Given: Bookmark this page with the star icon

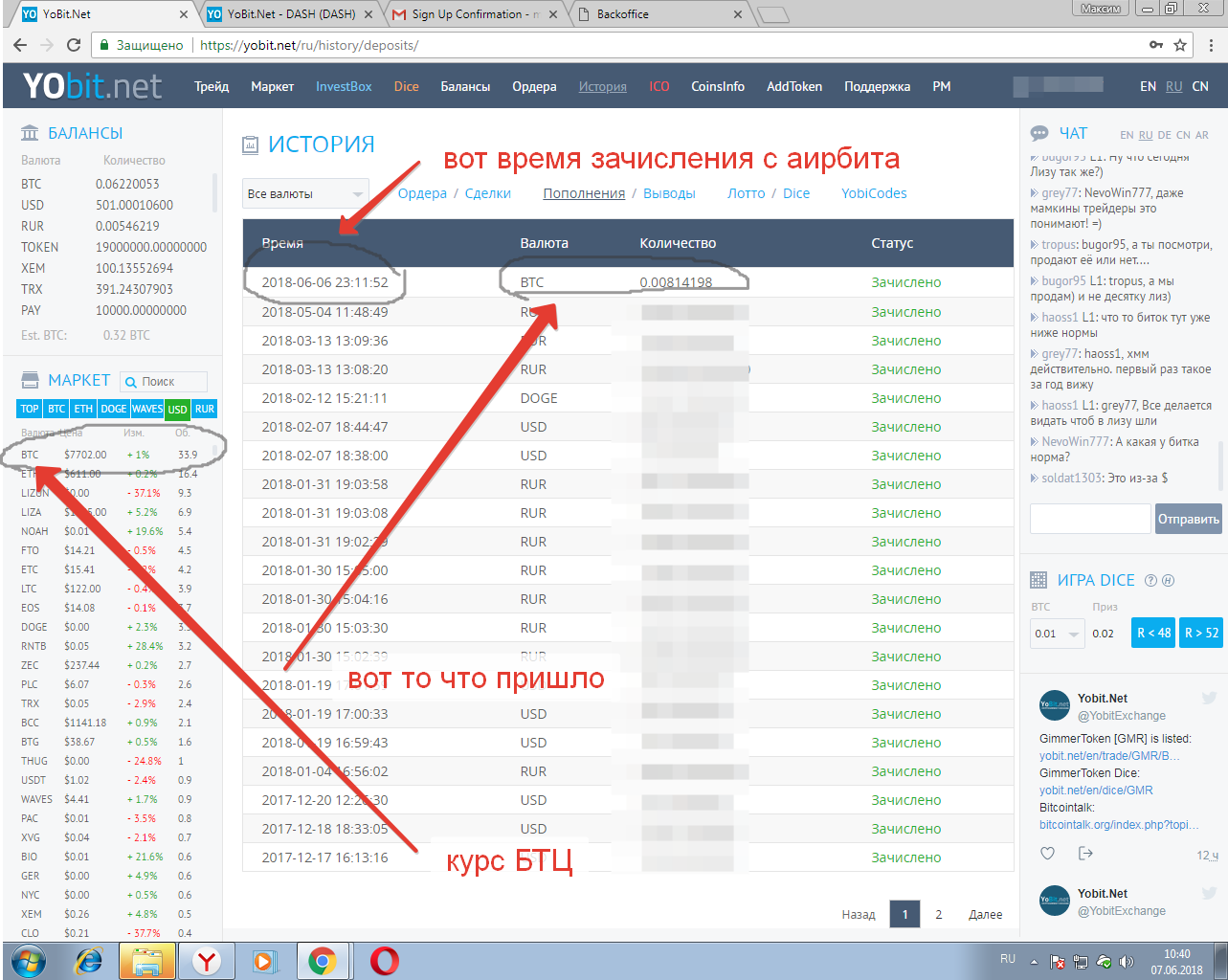Looking at the screenshot, I should tap(1180, 45).
